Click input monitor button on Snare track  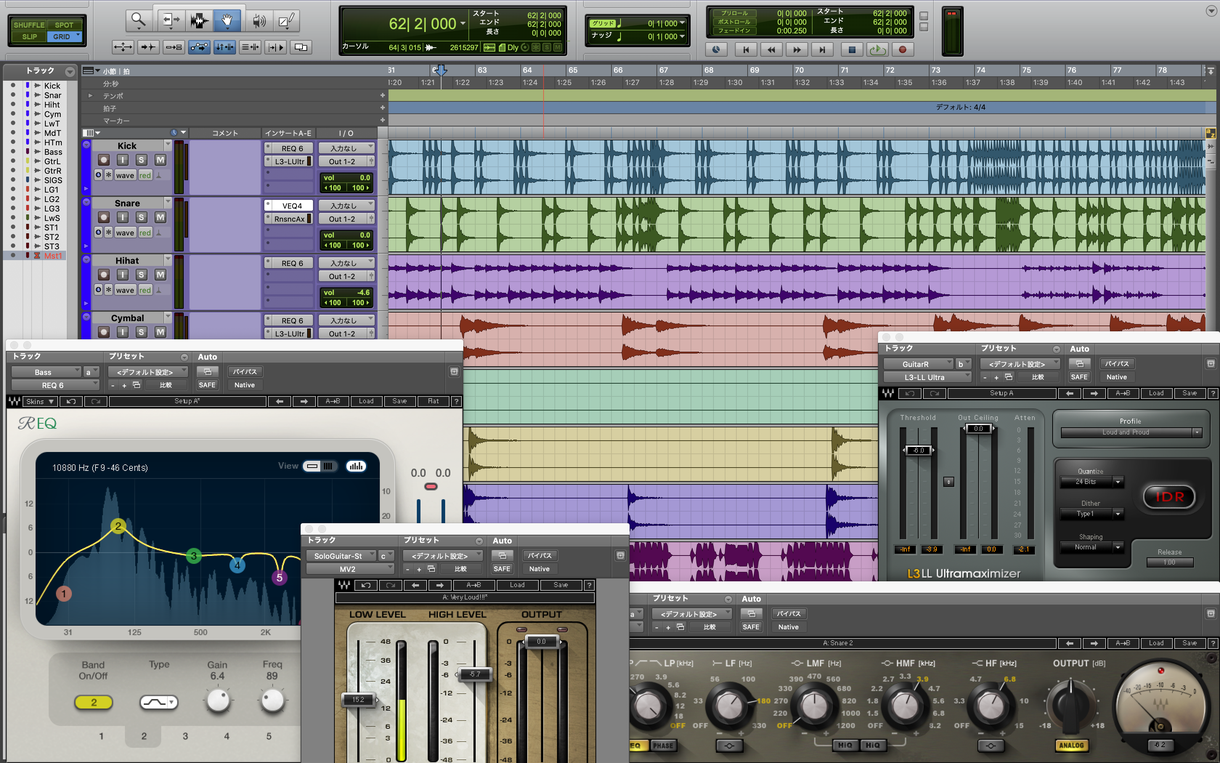(x=123, y=218)
